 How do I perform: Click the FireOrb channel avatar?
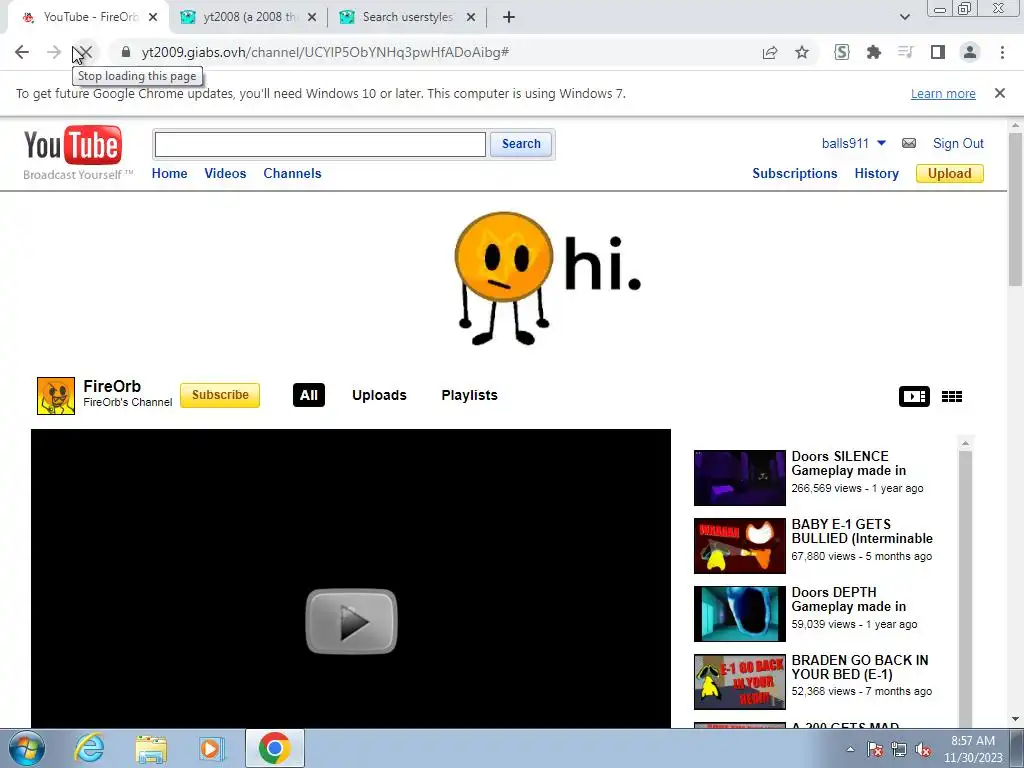coord(56,396)
